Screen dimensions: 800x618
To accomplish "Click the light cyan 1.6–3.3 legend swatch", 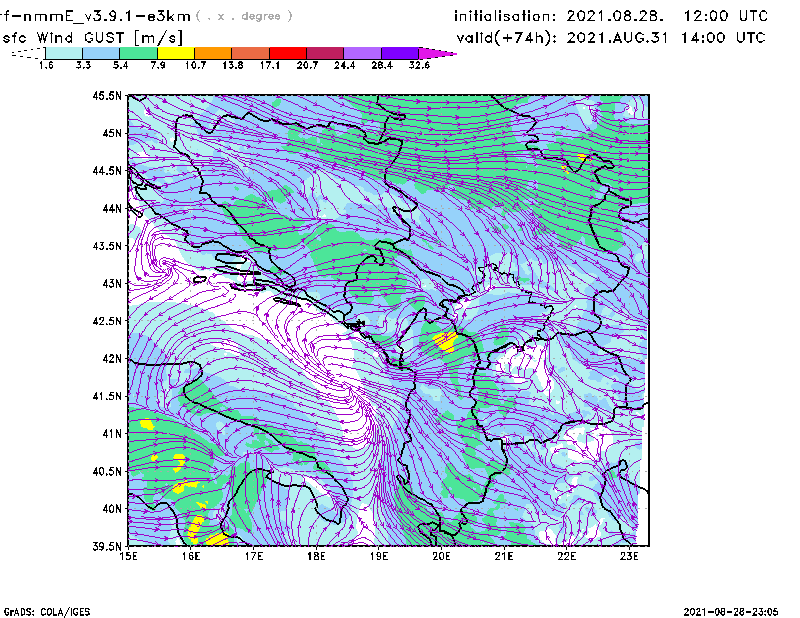I will (x=64, y=53).
